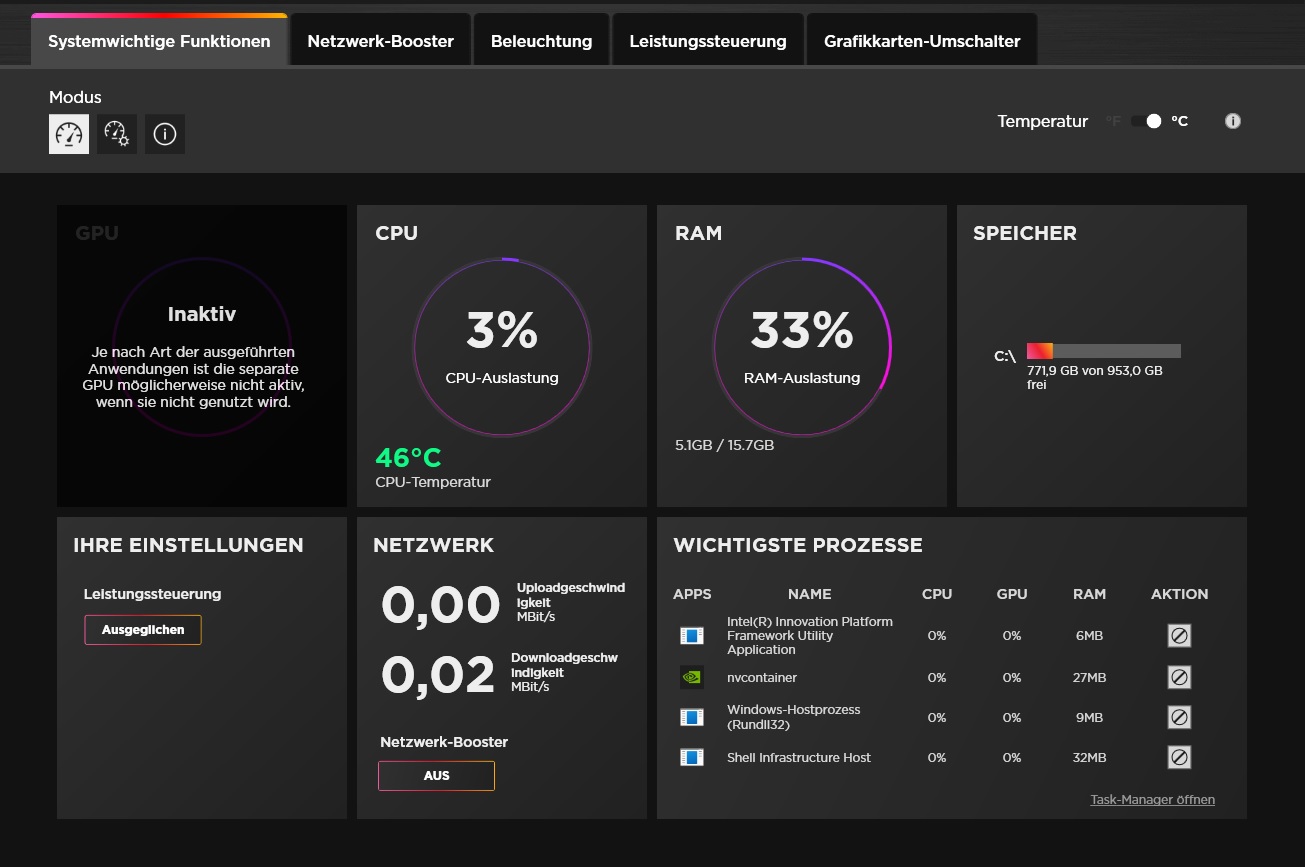The width and height of the screenshot is (1305, 867).
Task: End the nvcontainer process
Action: [x=1179, y=678]
